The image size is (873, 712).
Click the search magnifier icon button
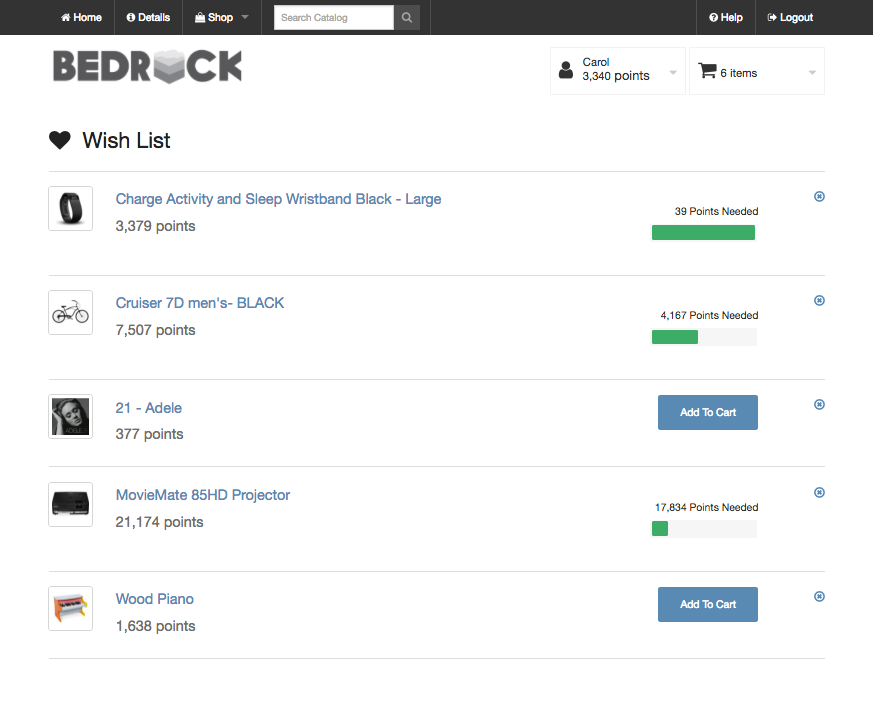point(407,17)
